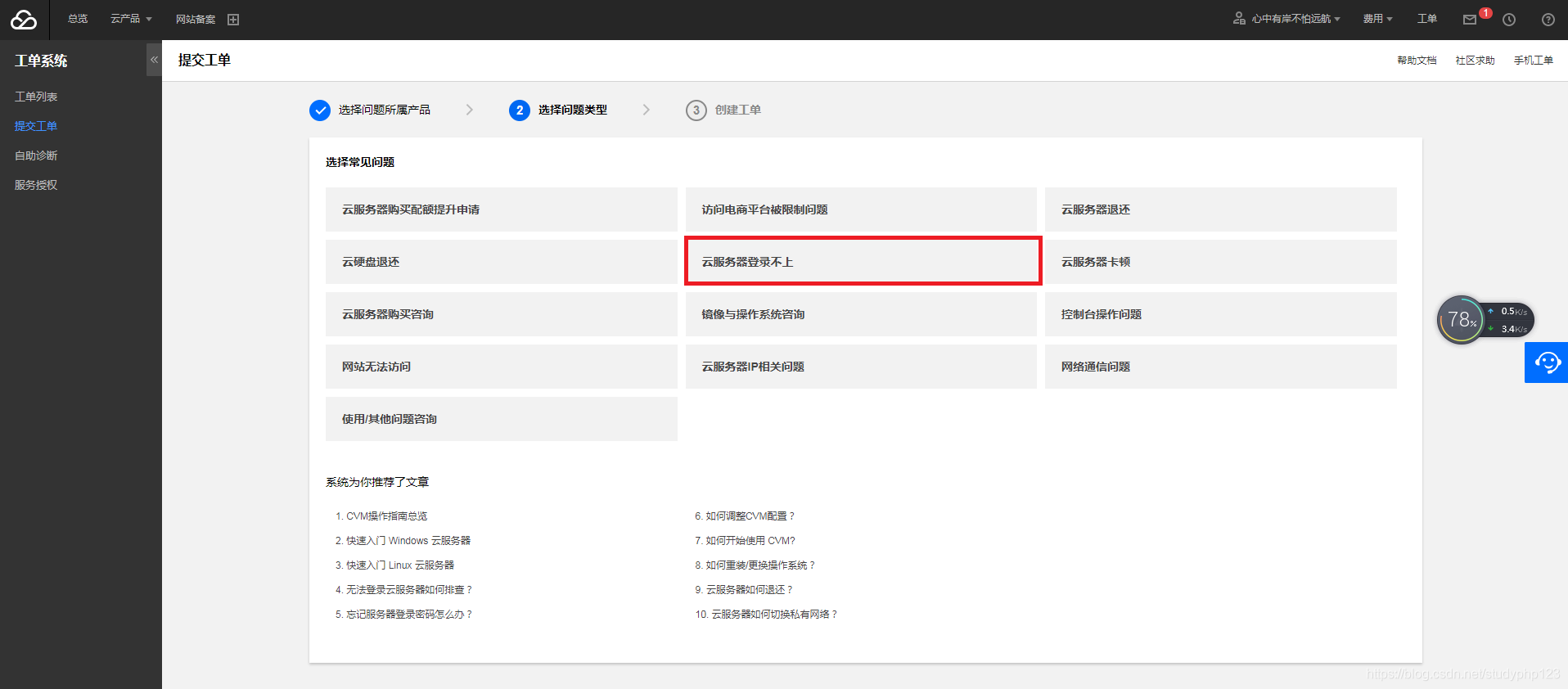Image resolution: width=1568 pixels, height=689 pixels.
Task: Click the 创建工单 step label
Action: tap(738, 110)
